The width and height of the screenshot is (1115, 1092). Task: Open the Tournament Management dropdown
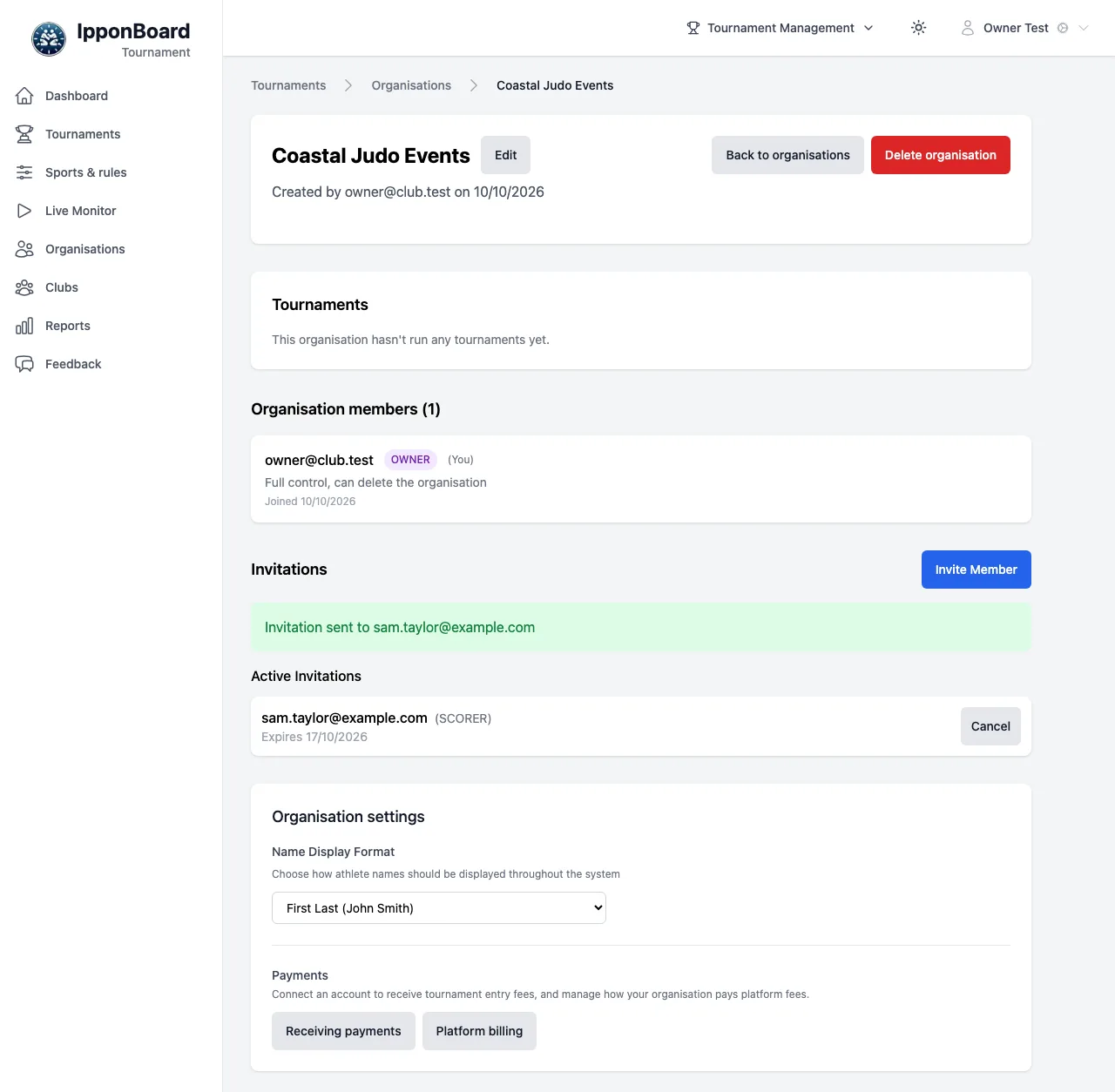780,28
